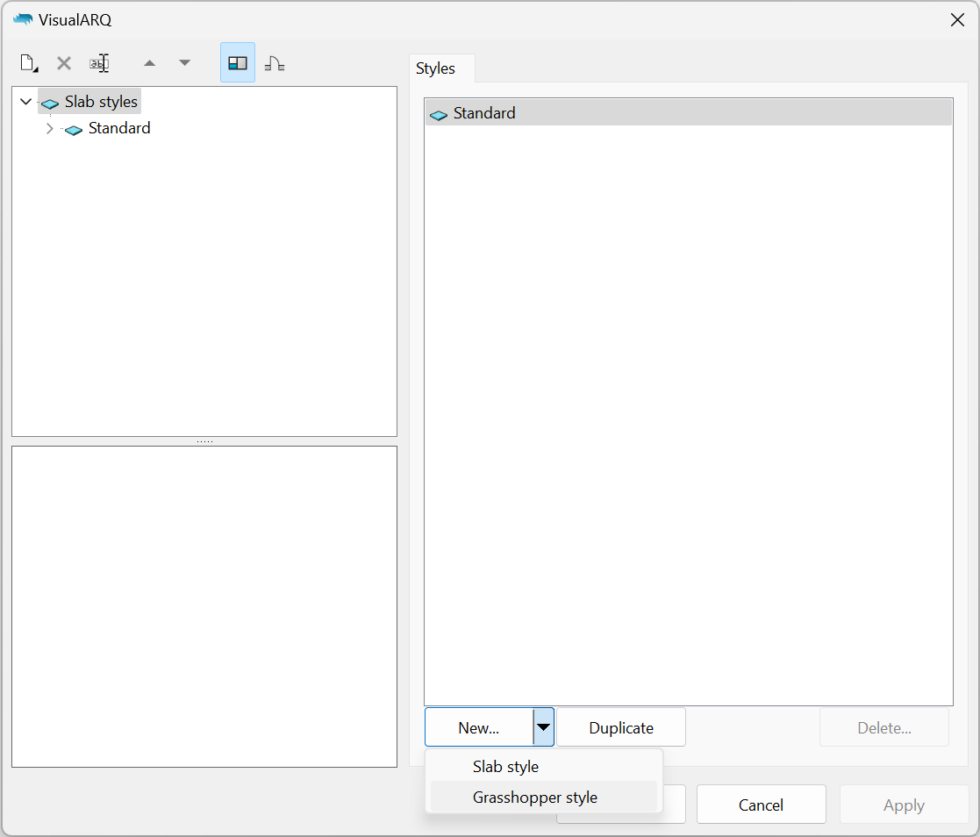Click the dropdown arrow beside New...
This screenshot has height=837, width=980.
click(543, 728)
